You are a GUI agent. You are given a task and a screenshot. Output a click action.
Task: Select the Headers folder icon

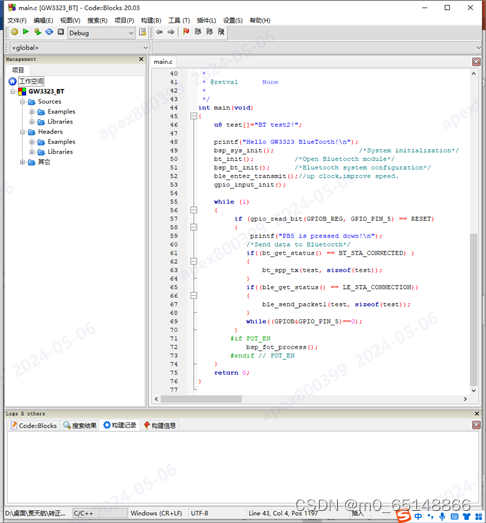32,132
